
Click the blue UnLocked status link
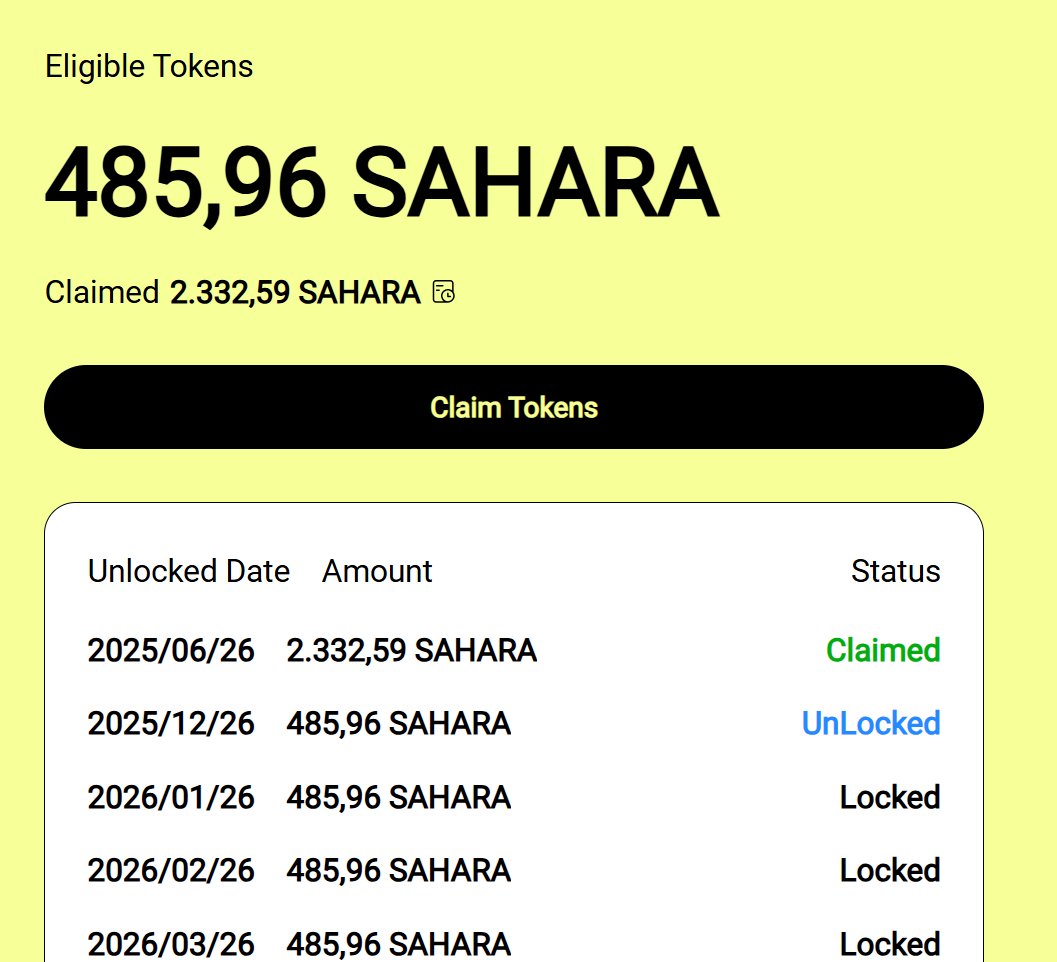pos(871,724)
